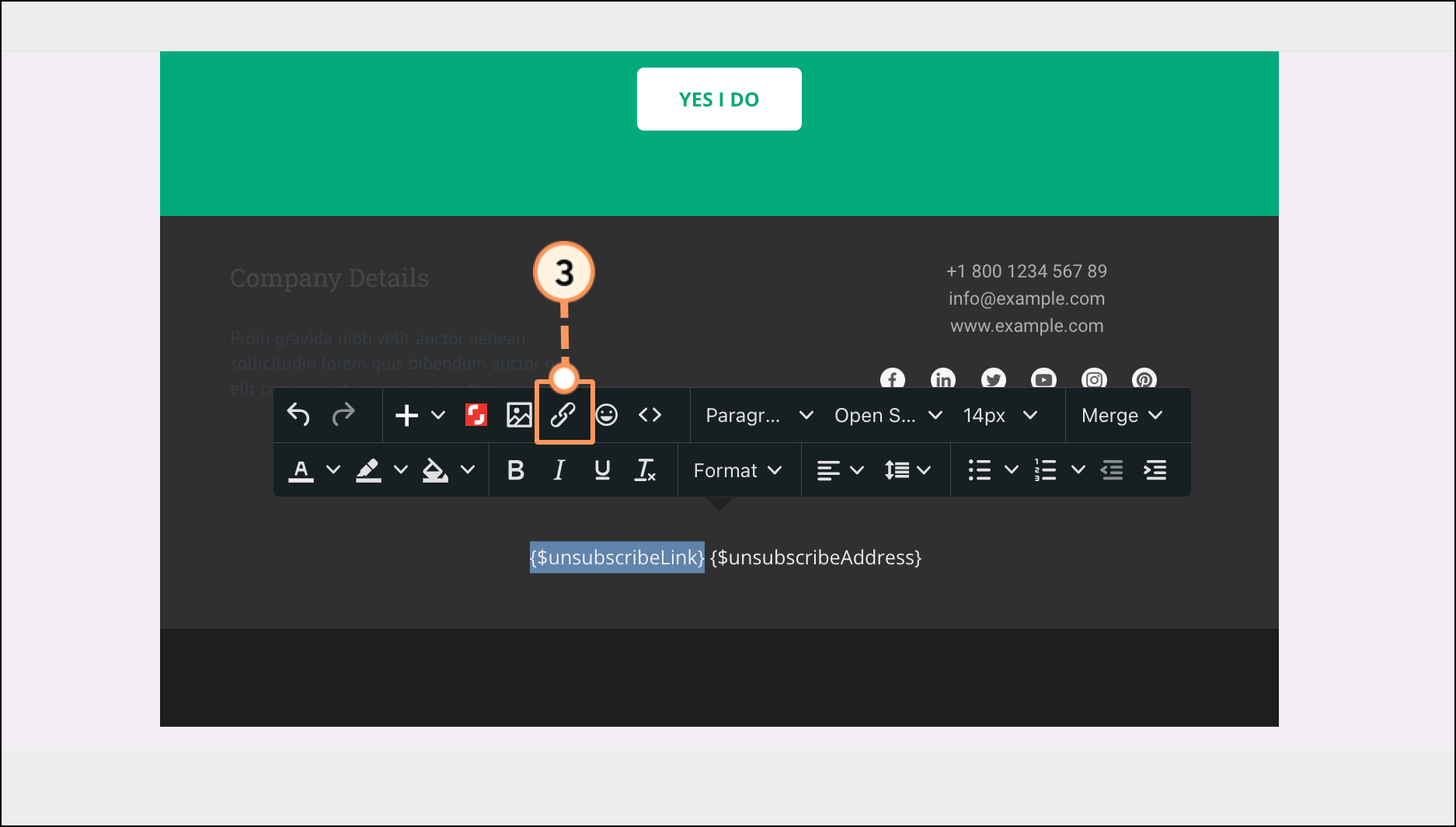Expand the highlight color dropdown arrow
Screen dimensions: 1456x827
pos(401,469)
